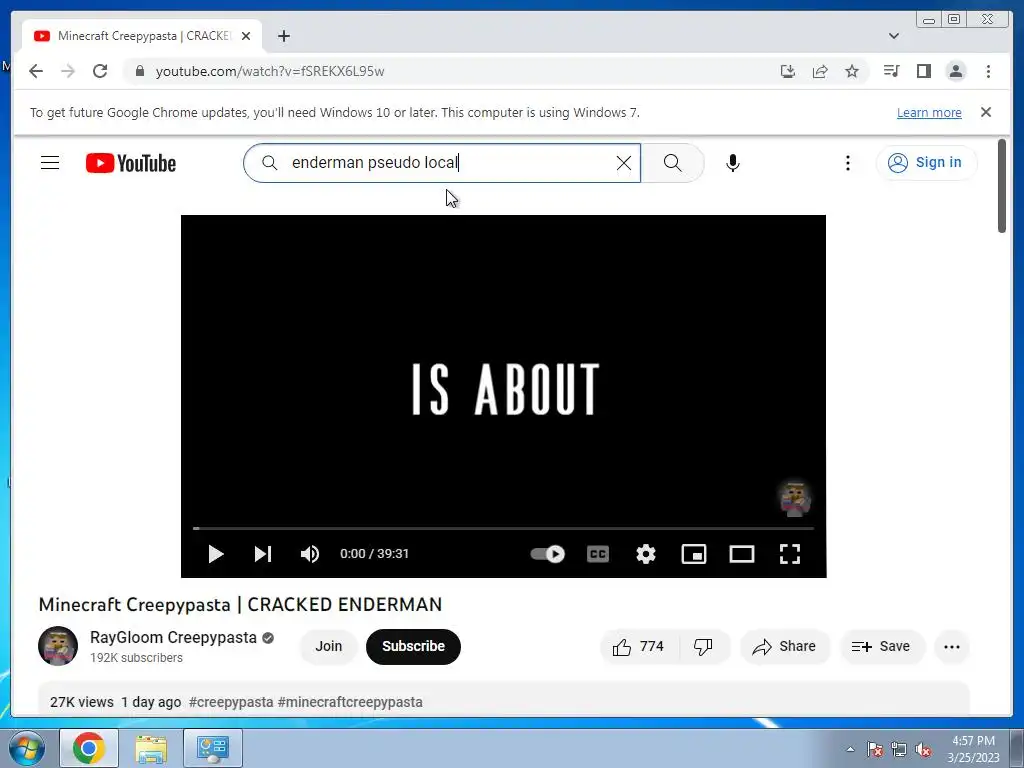The width and height of the screenshot is (1024, 768).
Task: Share the video
Action: [784, 647]
